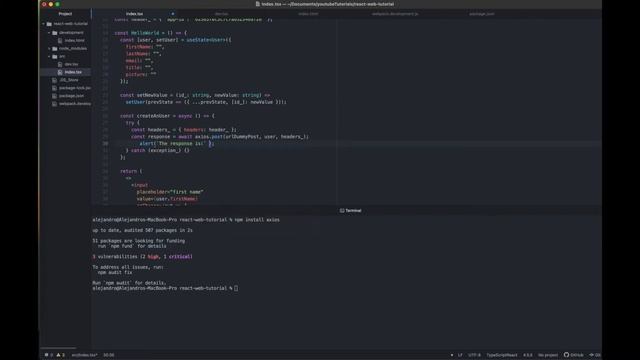The height and width of the screenshot is (360, 640).
Task: Click the node_modules folder icon
Action: click(x=55, y=49)
